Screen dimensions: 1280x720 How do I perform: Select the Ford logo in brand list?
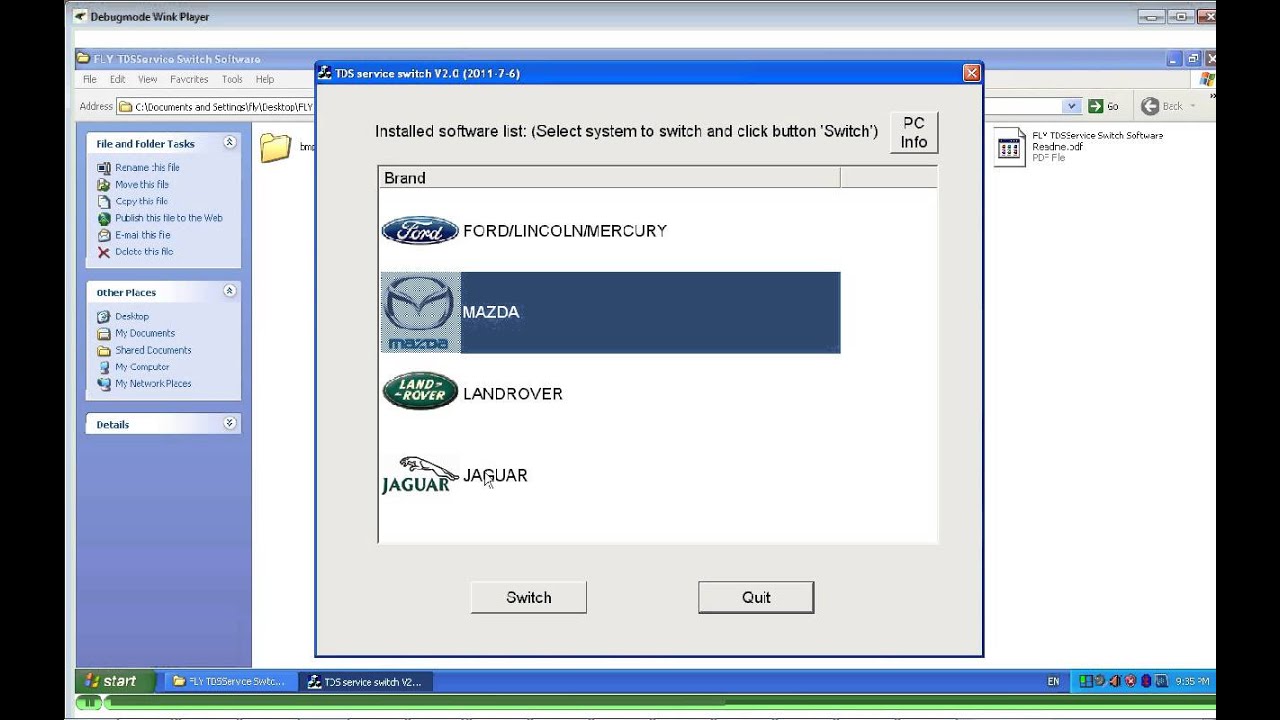(420, 231)
